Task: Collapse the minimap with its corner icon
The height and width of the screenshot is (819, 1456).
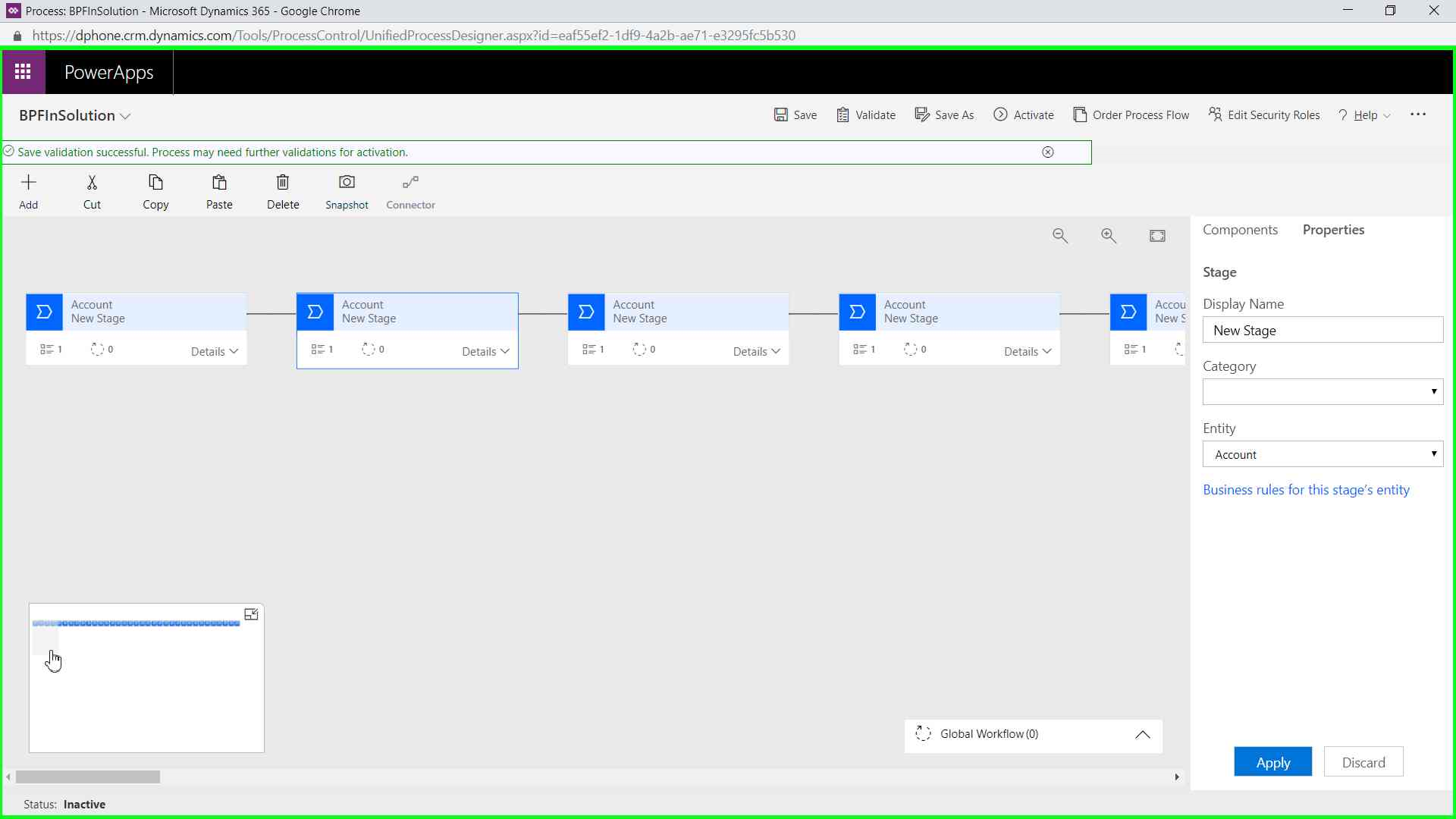Action: pyautogui.click(x=251, y=614)
